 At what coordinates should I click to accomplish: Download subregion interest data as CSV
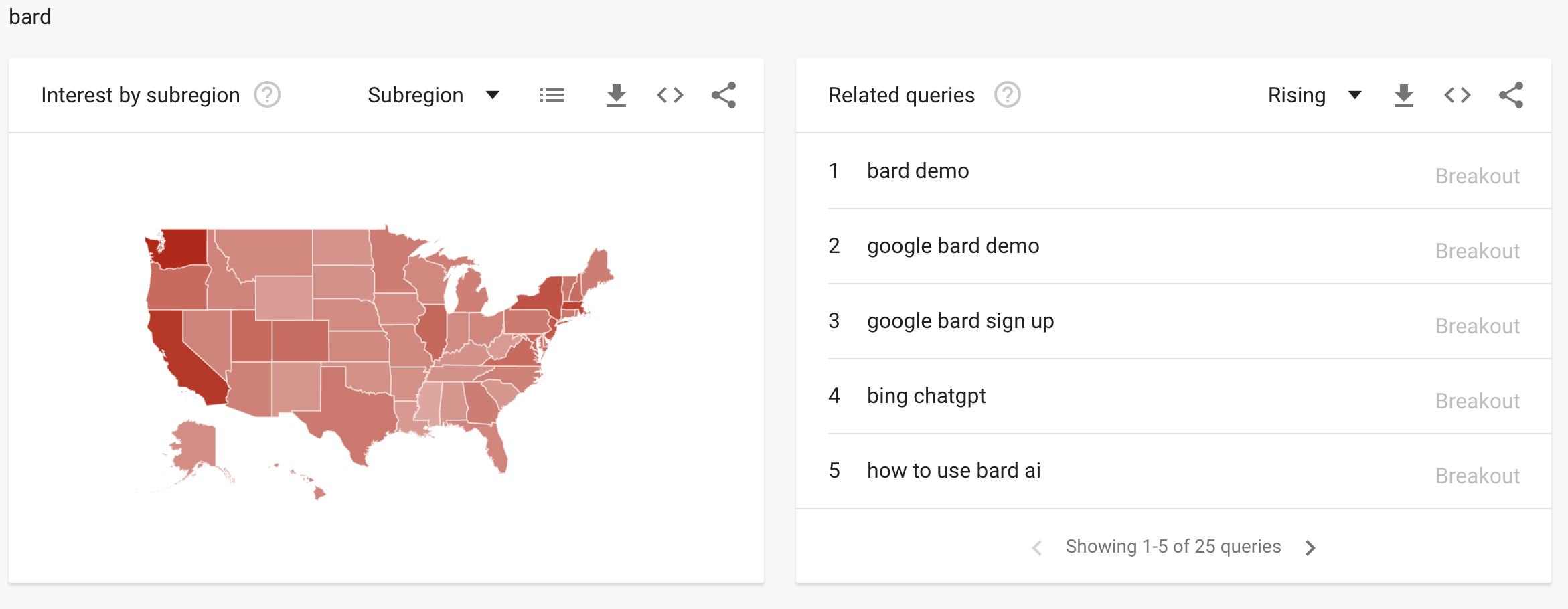(617, 96)
